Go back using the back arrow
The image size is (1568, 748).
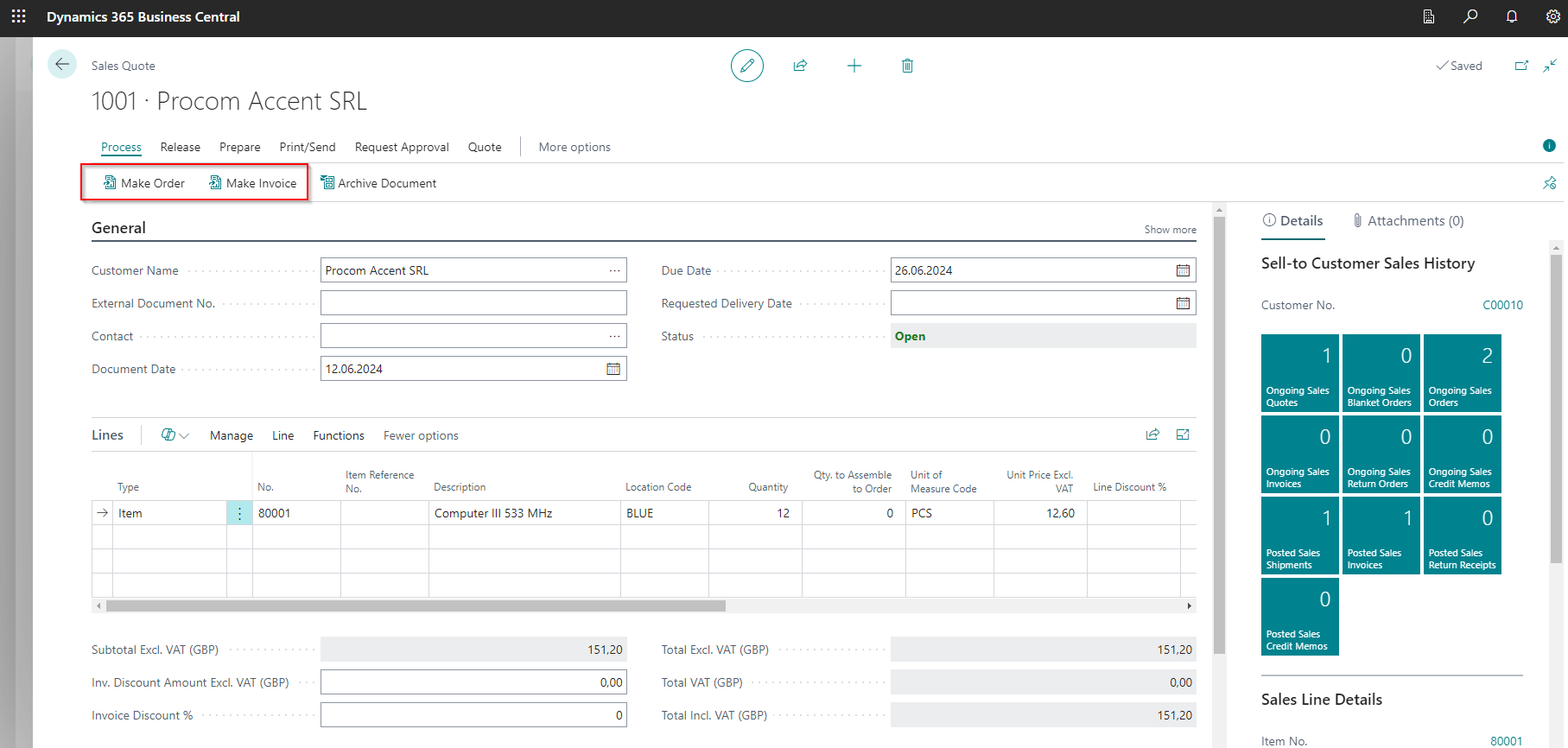(62, 64)
